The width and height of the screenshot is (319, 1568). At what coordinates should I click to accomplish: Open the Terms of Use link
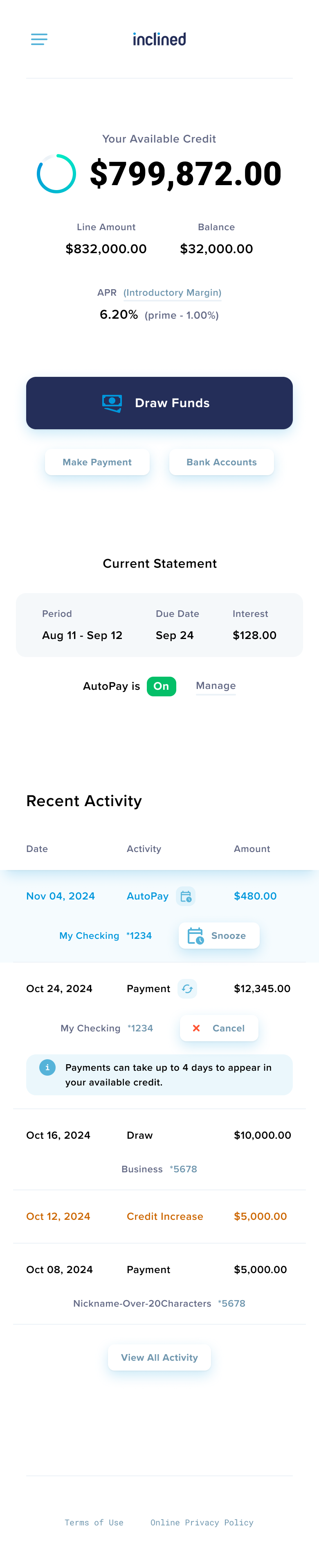tap(94, 1523)
